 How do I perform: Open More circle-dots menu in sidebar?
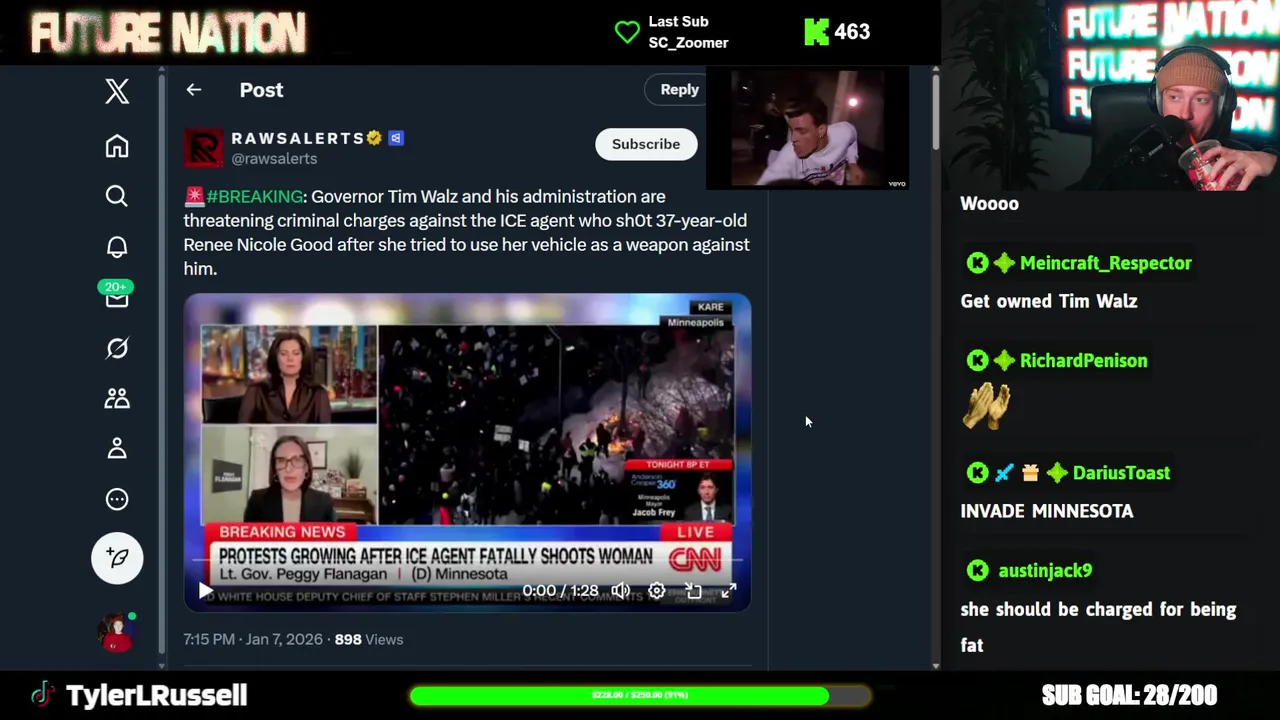point(117,499)
